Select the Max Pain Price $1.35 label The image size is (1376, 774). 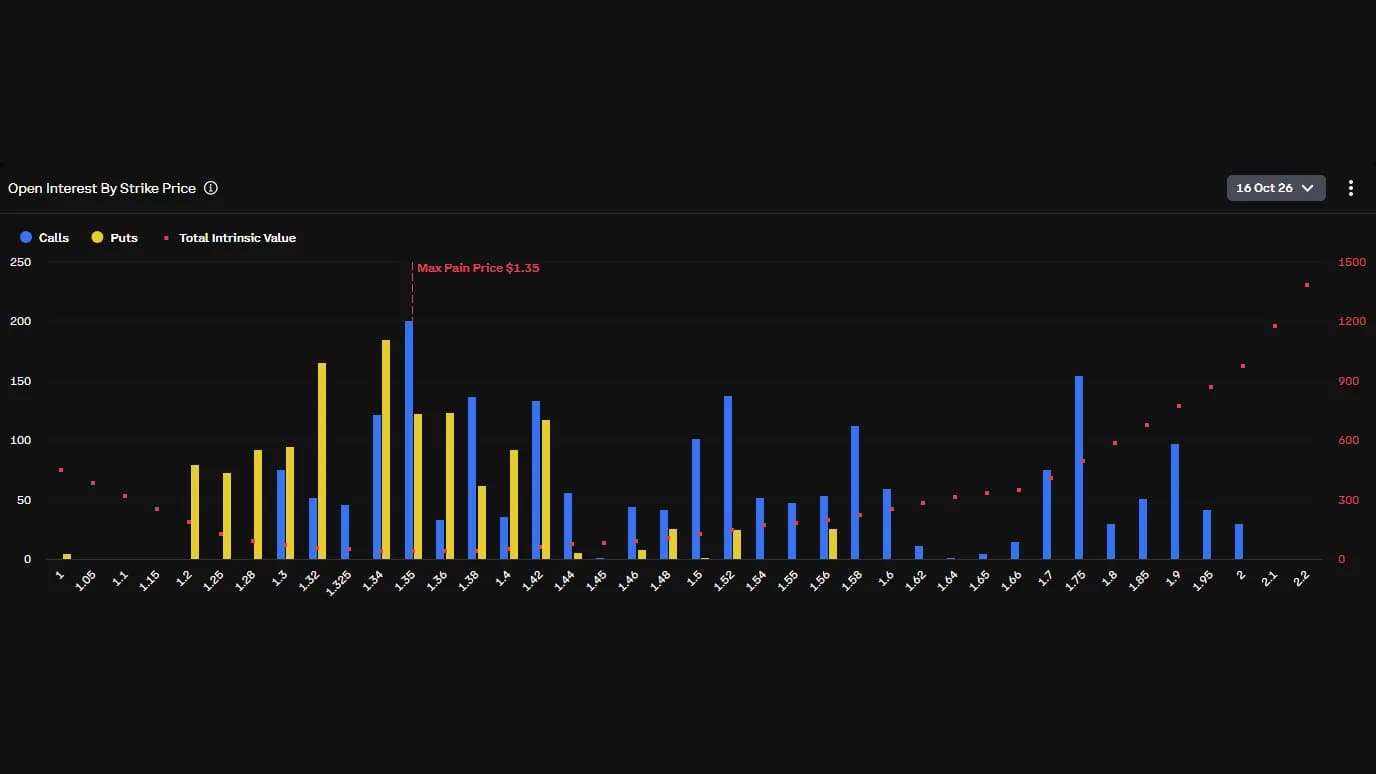(x=478, y=268)
